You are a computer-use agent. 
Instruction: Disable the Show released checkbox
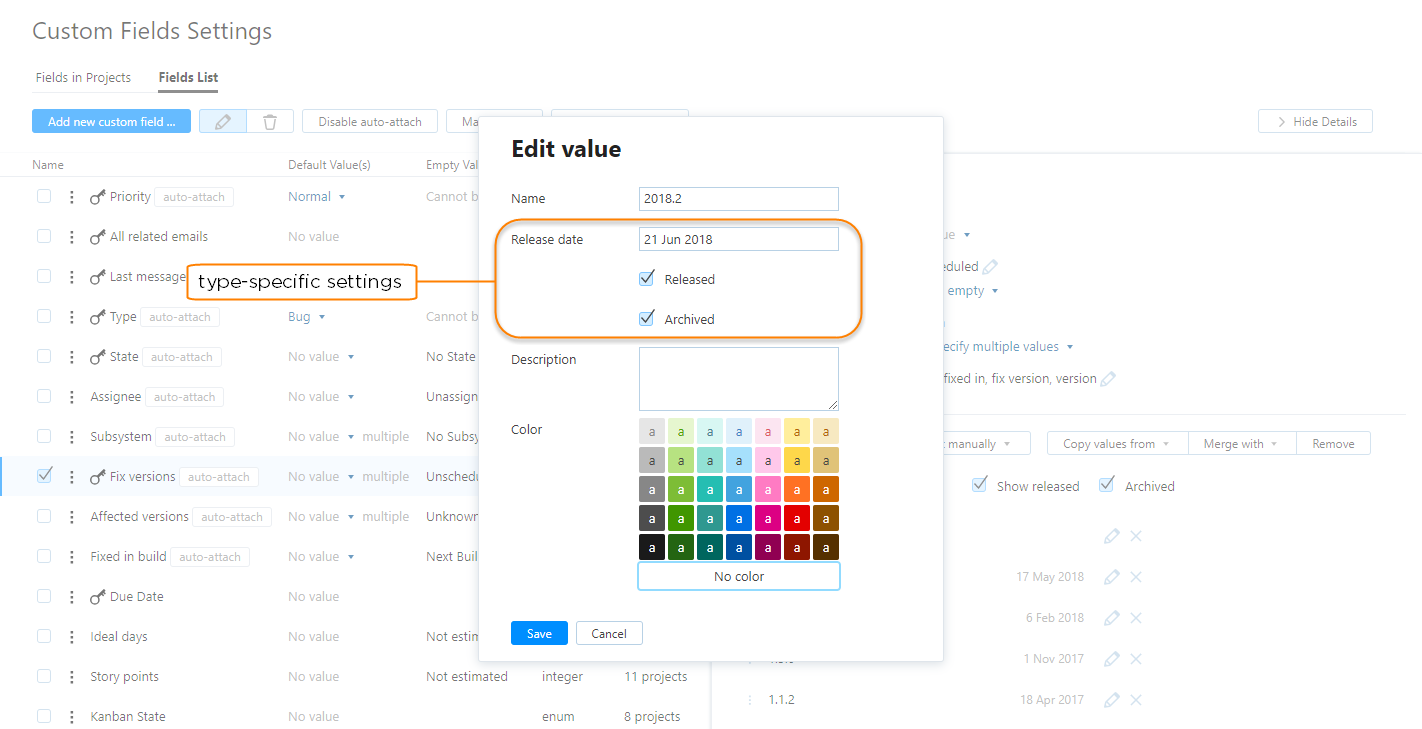pyautogui.click(x=979, y=484)
